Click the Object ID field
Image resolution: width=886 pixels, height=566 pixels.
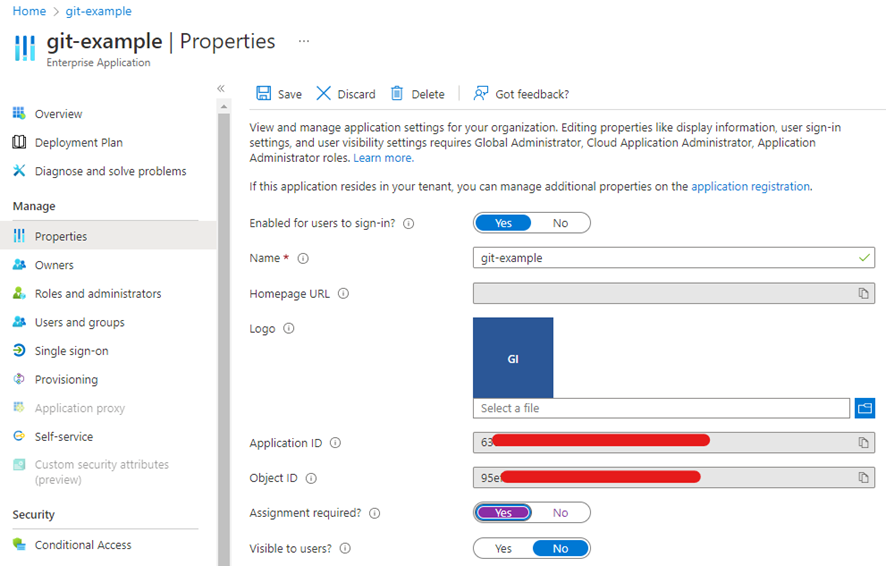tap(674, 478)
